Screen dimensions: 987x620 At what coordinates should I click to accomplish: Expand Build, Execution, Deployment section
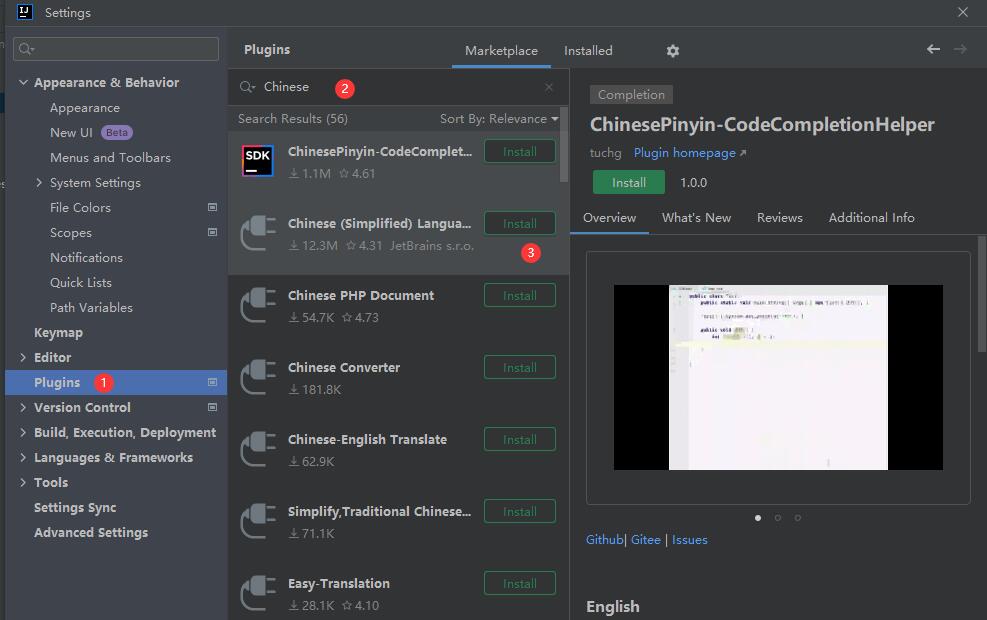[x=23, y=432]
